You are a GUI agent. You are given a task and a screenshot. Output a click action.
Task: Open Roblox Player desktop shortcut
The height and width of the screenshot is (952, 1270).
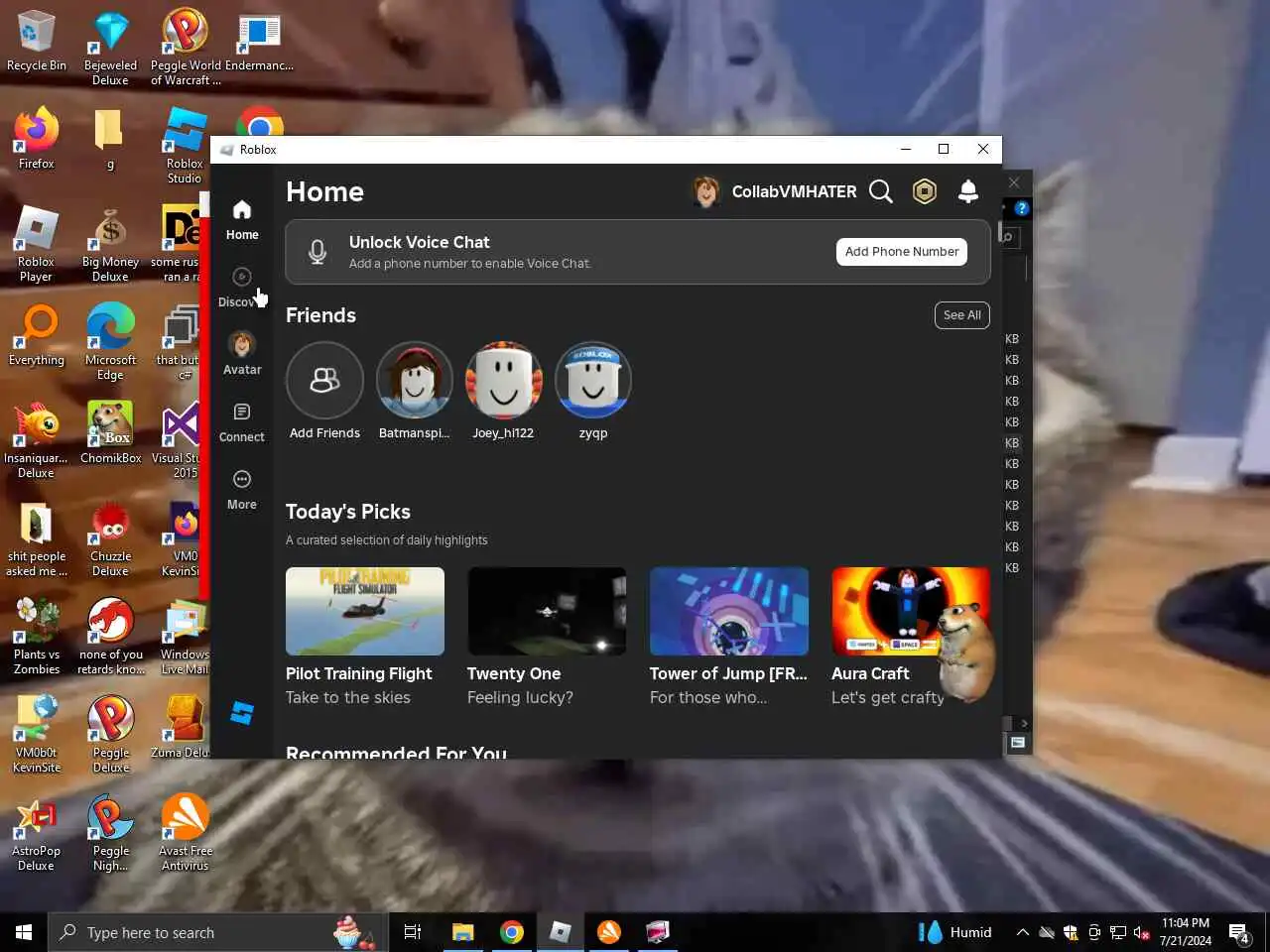pos(37,244)
